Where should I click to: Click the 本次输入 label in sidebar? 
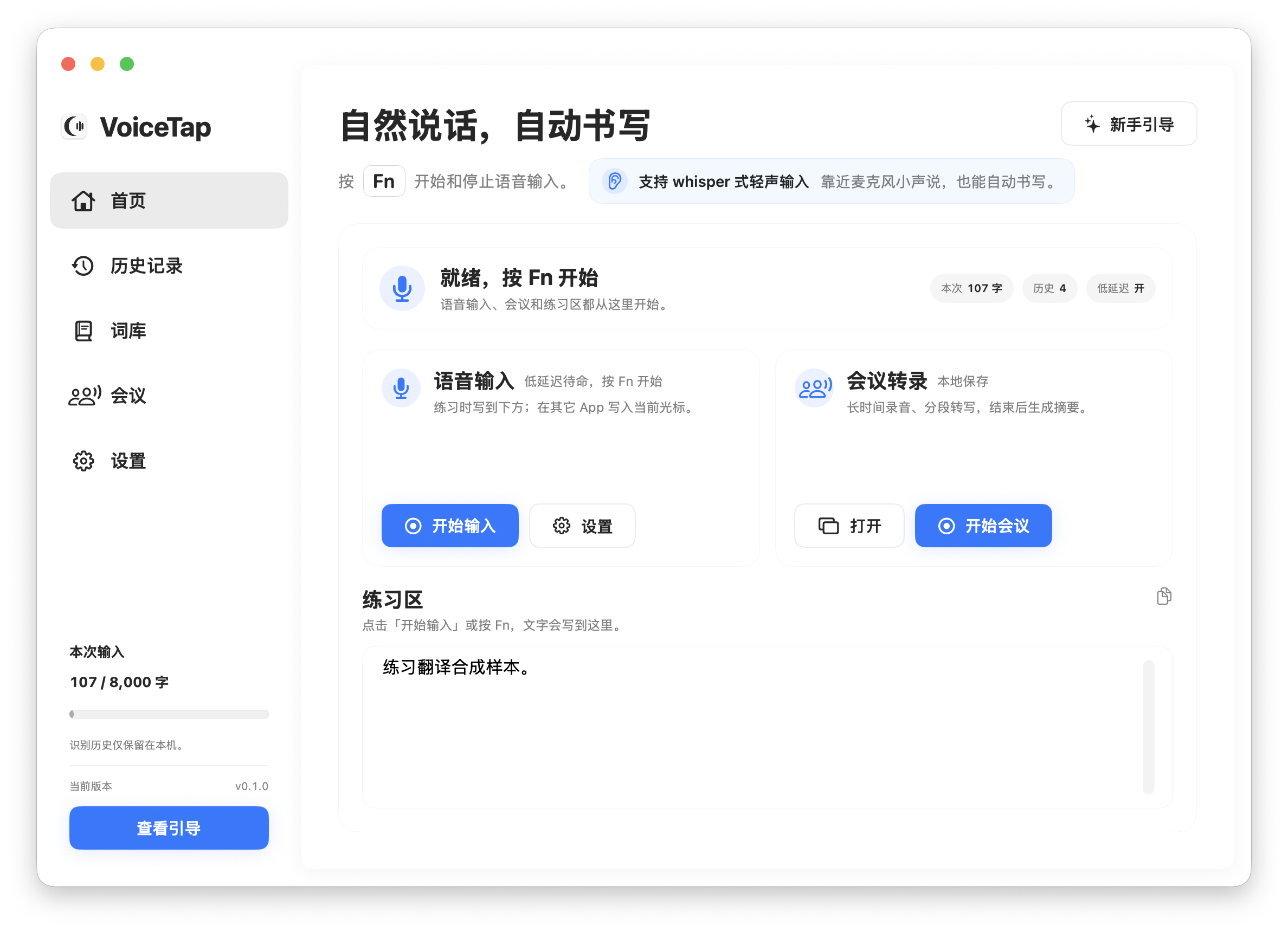click(x=96, y=652)
